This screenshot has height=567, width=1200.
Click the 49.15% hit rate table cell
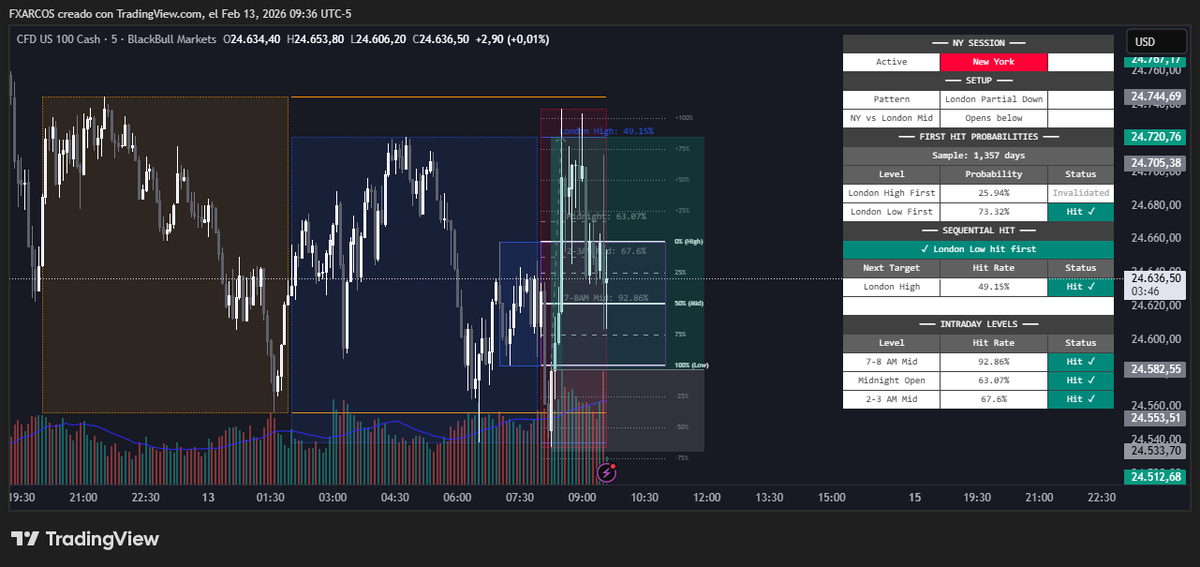pyautogui.click(x=994, y=287)
